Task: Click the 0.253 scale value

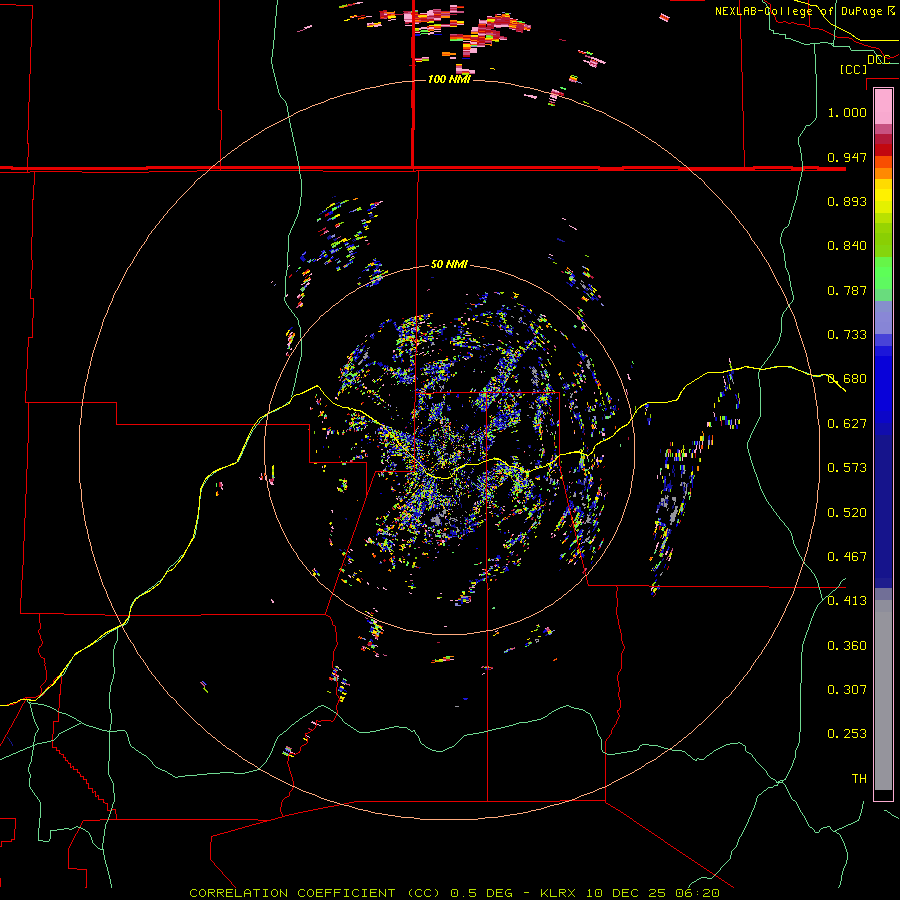Action: click(847, 734)
